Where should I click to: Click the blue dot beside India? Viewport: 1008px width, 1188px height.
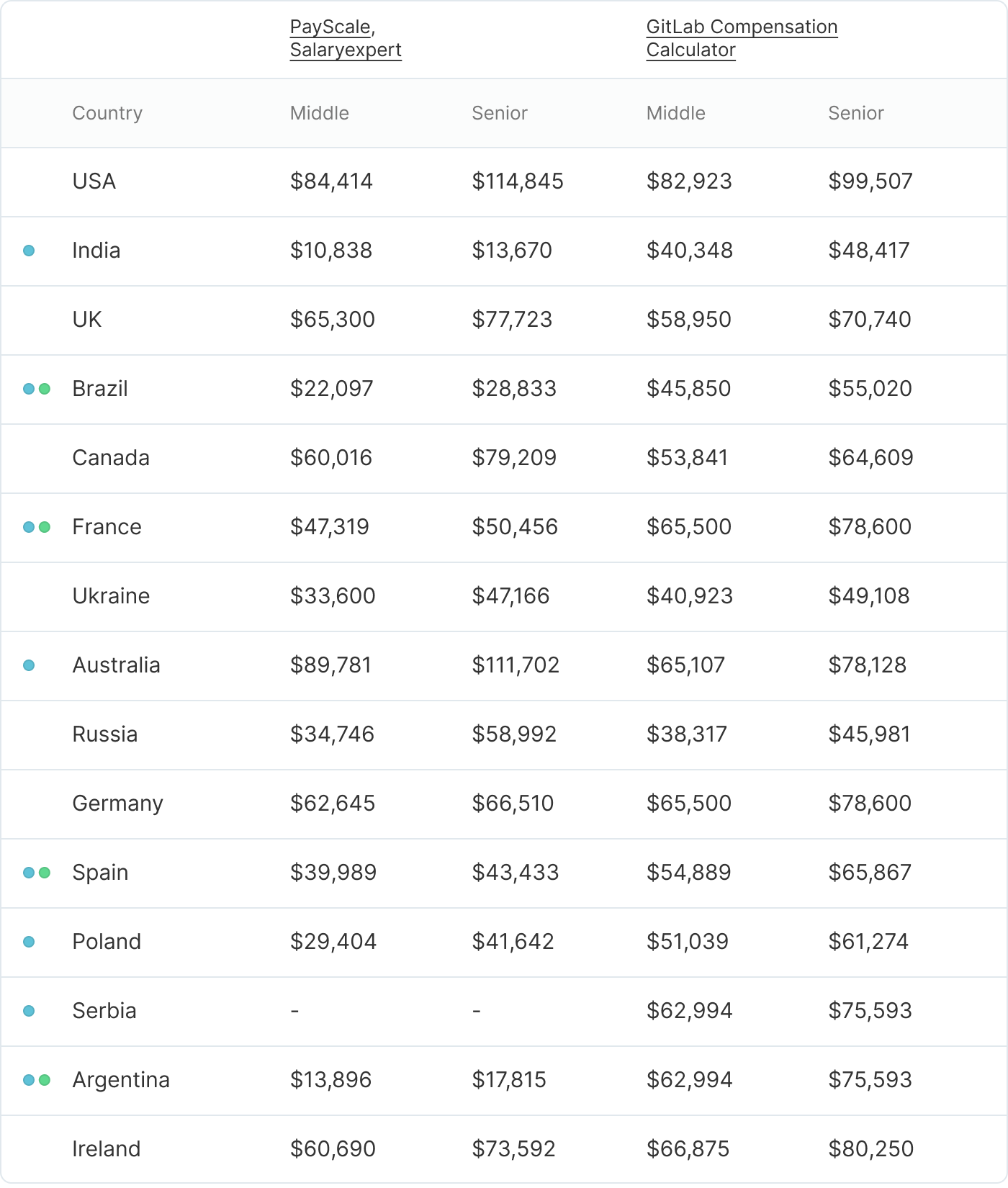click(x=29, y=251)
